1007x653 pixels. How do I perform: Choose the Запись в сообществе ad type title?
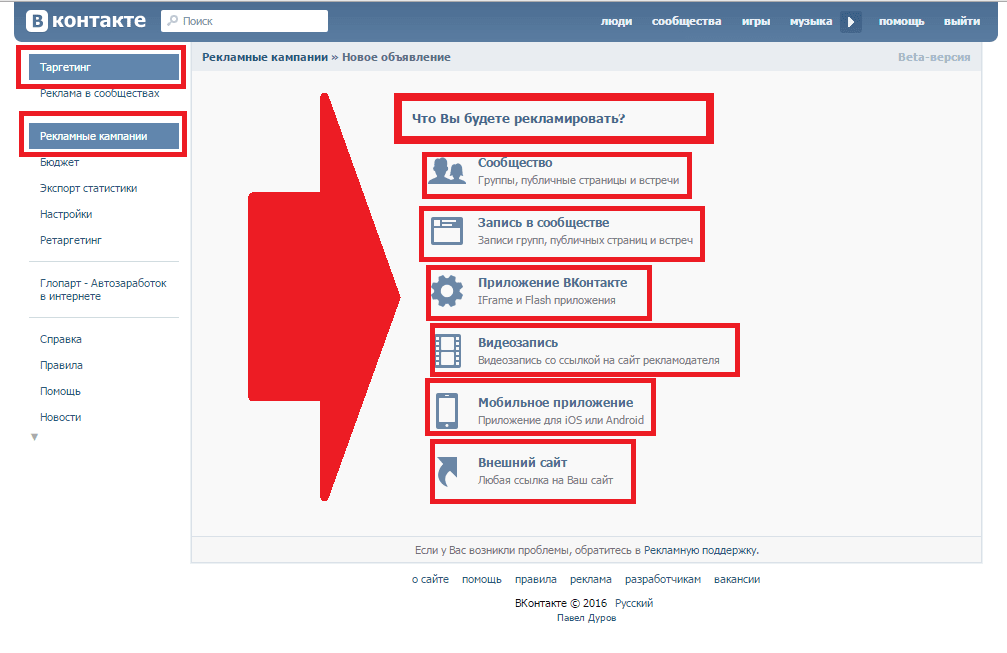coord(543,223)
